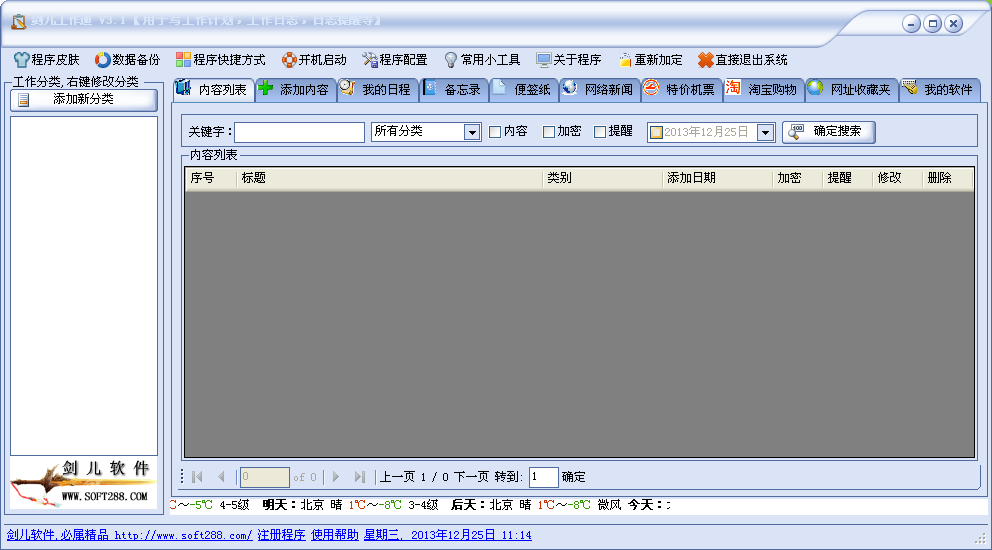Viewport: 992px width, 550px height.
Task: Click the book icon on 备忘录 tab
Action: (430, 88)
